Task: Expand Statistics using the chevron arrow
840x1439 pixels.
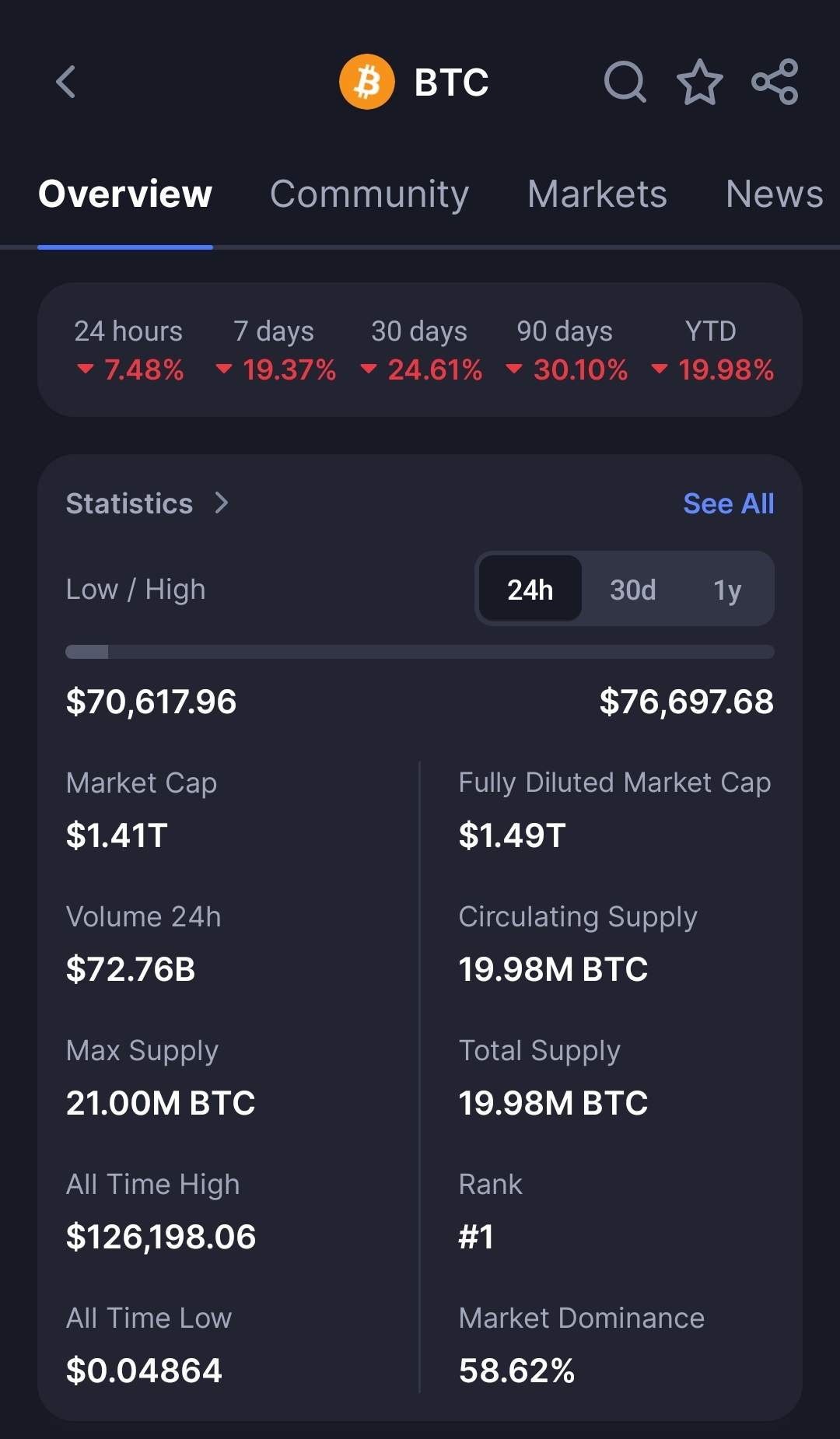Action: [222, 503]
